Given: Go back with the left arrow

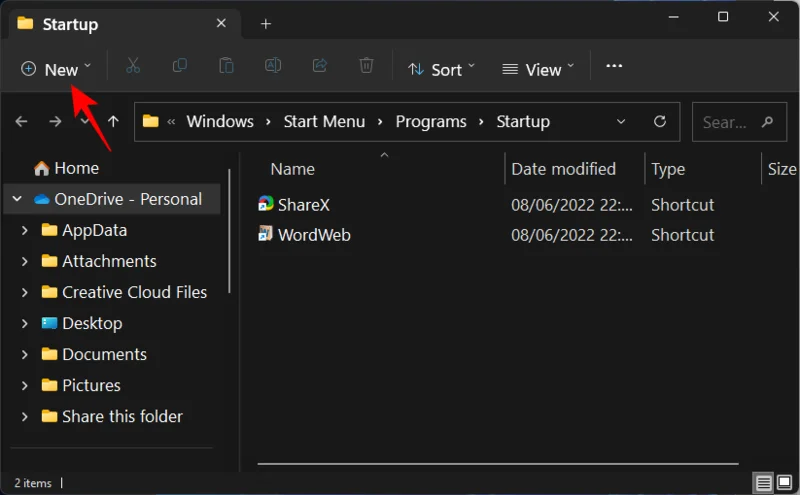Looking at the screenshot, I should (x=21, y=121).
